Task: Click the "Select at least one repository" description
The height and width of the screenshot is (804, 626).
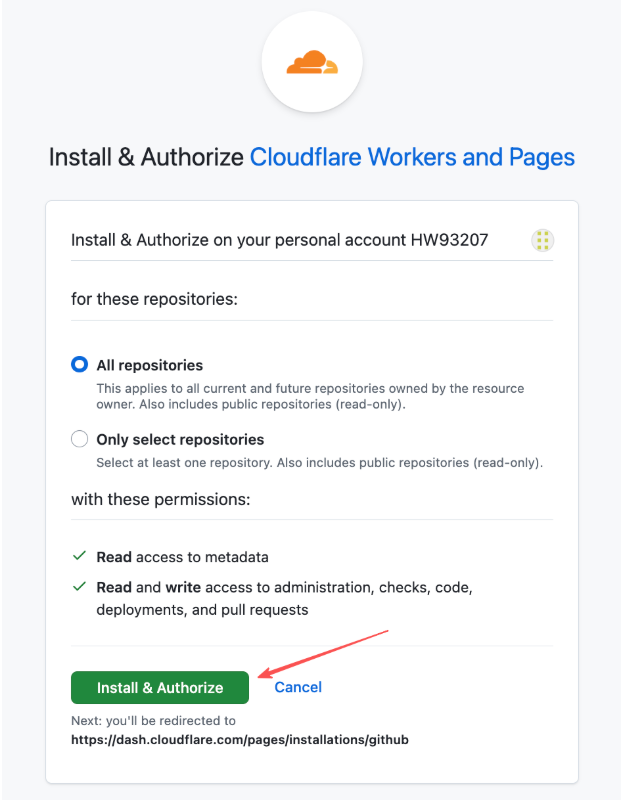Action: tap(319, 463)
